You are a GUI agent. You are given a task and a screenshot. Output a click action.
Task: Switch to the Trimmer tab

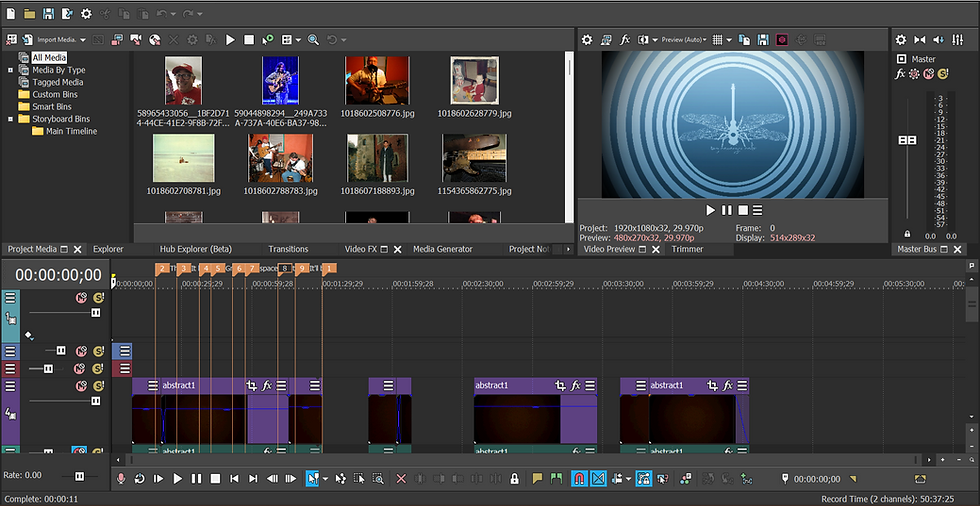(x=688, y=249)
